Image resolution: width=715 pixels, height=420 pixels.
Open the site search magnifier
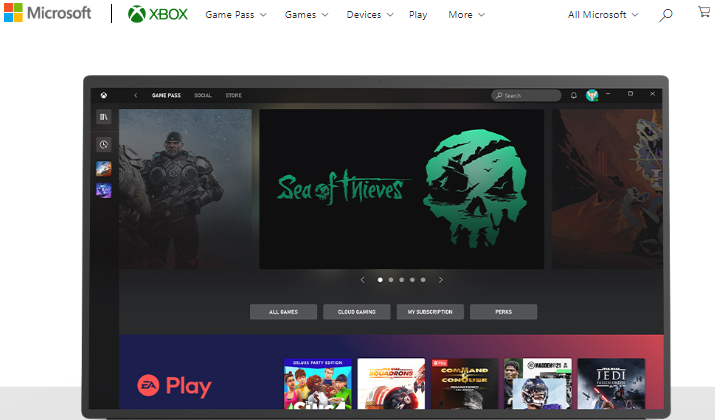[x=666, y=15]
